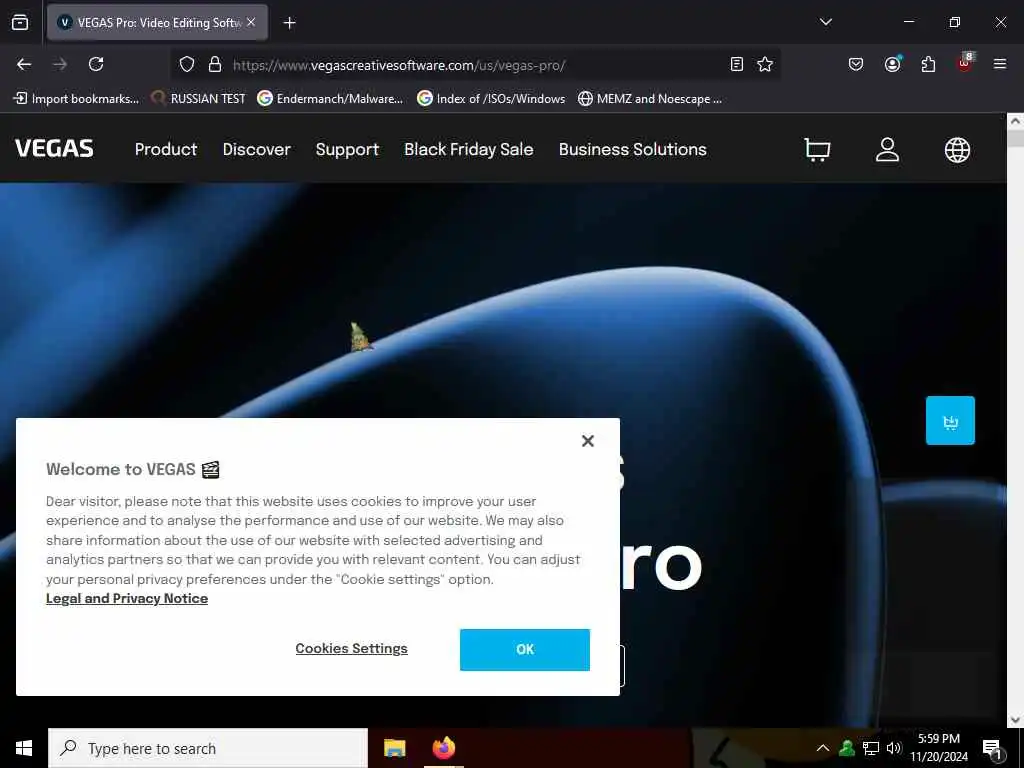Click the VEGAS logo

coord(54,149)
